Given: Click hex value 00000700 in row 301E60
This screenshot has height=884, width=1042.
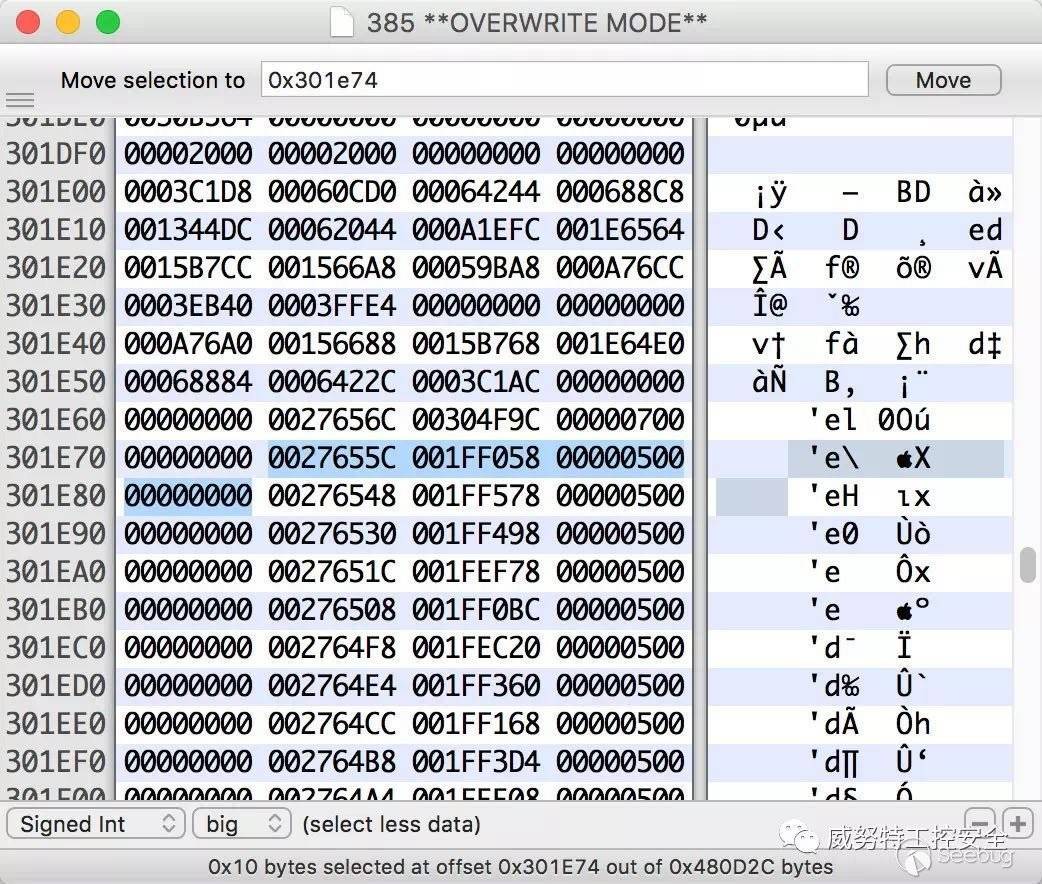Looking at the screenshot, I should coord(620,420).
